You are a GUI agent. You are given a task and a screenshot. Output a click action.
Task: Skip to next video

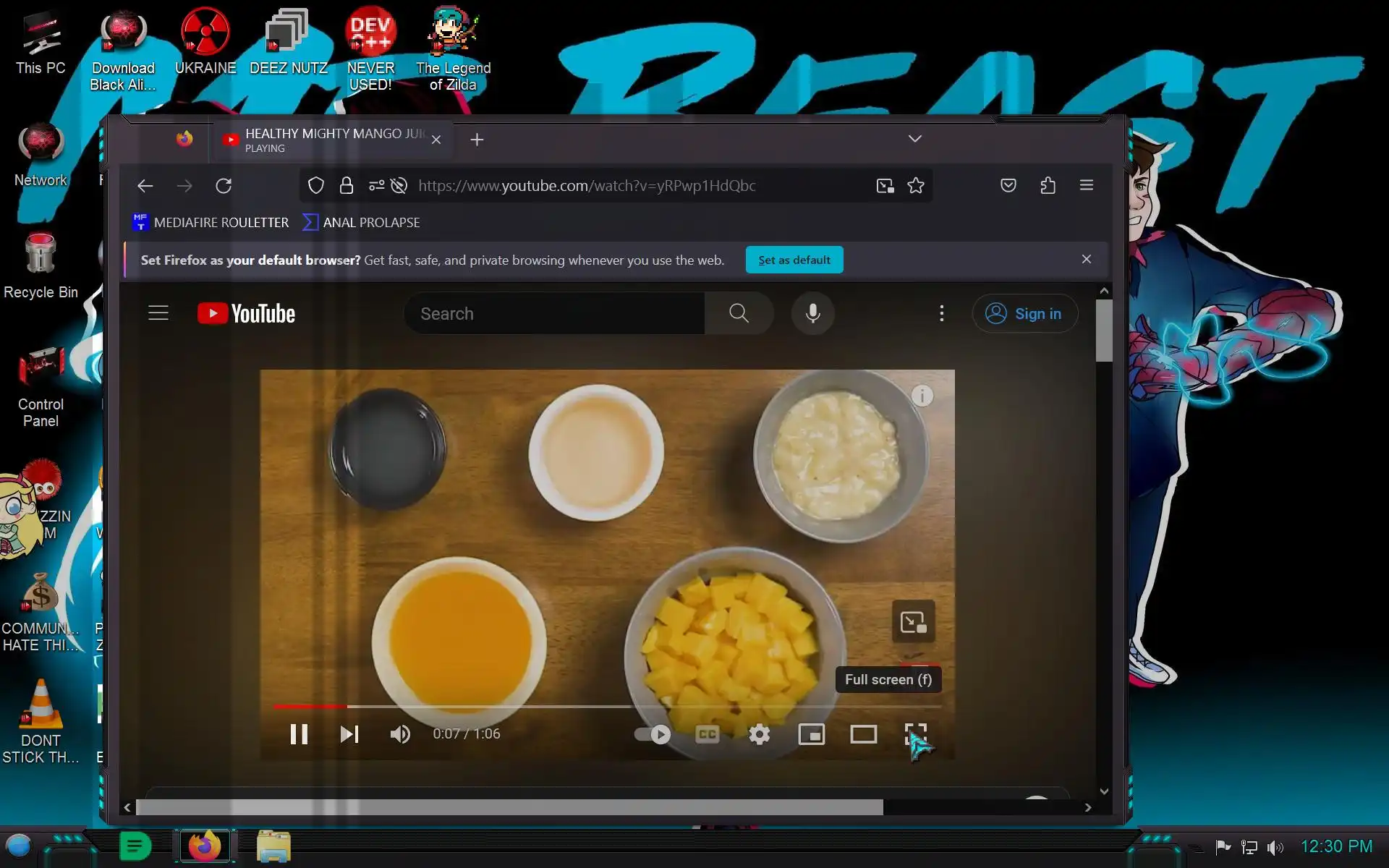[349, 734]
